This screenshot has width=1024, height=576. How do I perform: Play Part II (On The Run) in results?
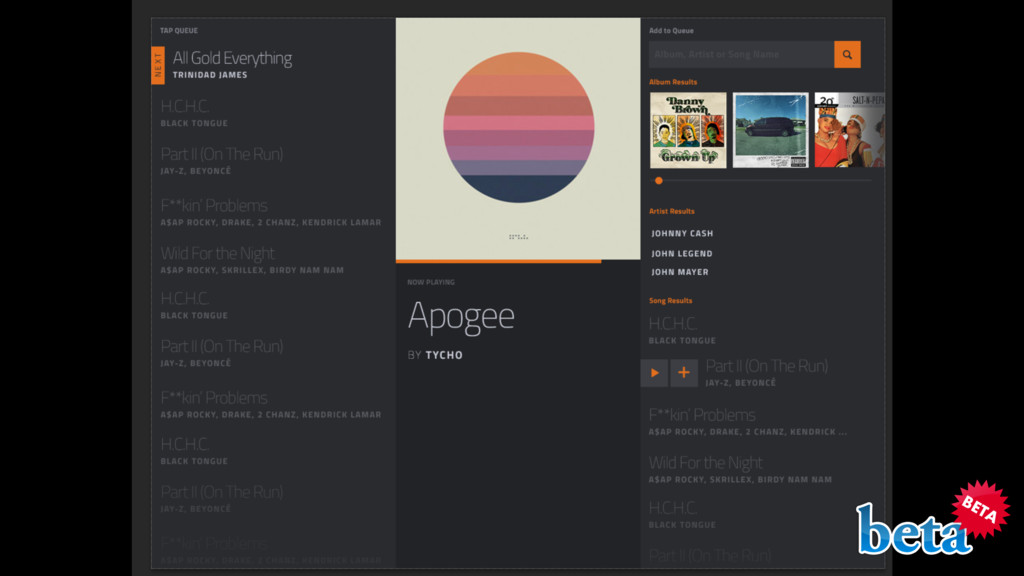[x=654, y=373]
